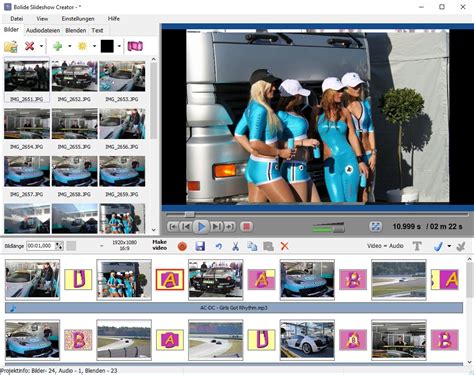Click the blue Play button
This screenshot has height=375, width=474.
pyautogui.click(x=201, y=227)
